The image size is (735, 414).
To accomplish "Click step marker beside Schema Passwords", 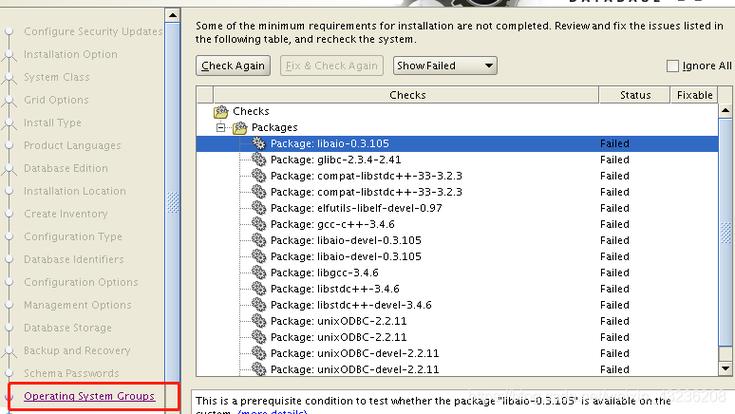I will click(x=9, y=373).
